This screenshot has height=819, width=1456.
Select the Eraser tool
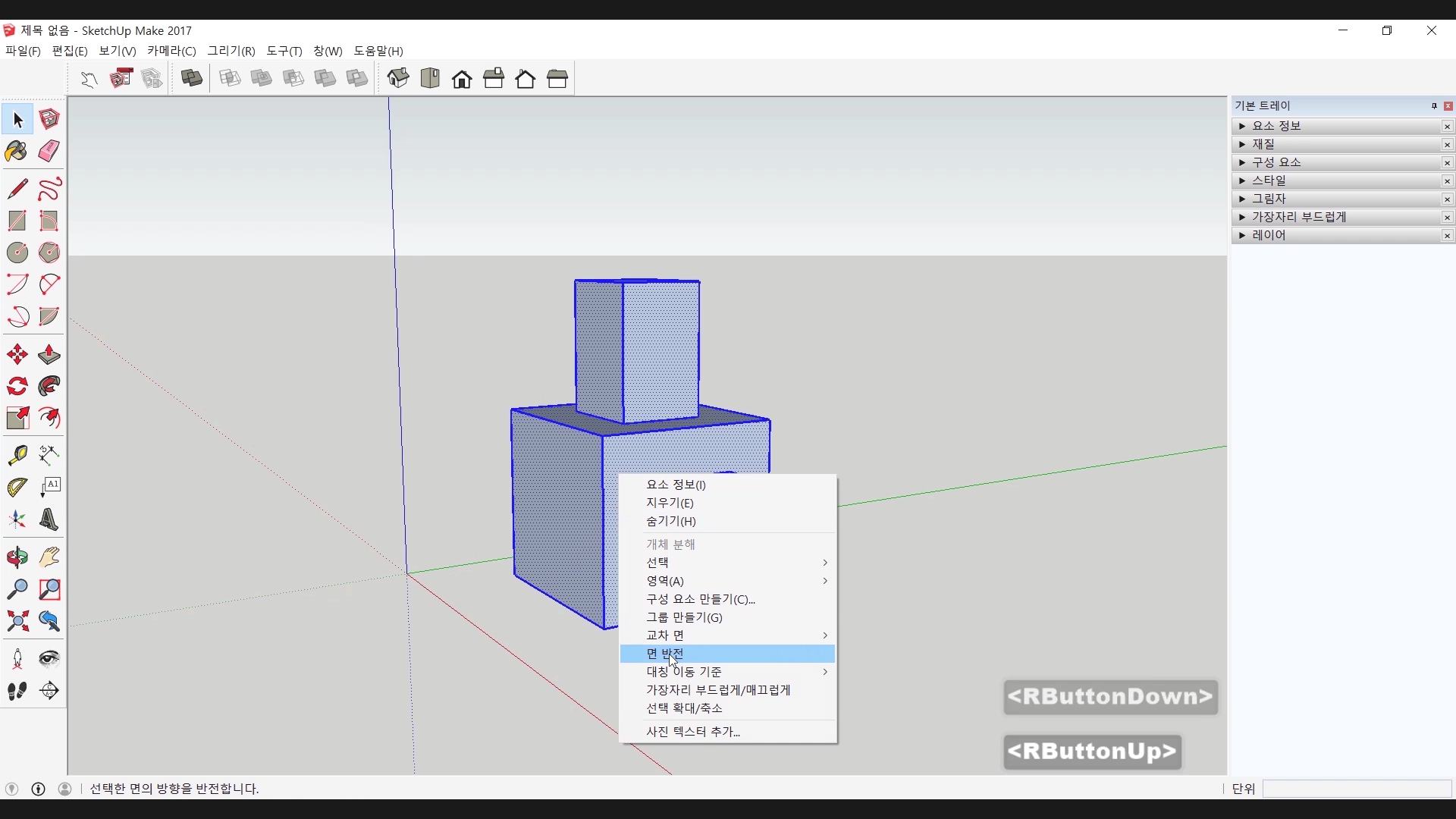pyautogui.click(x=49, y=151)
